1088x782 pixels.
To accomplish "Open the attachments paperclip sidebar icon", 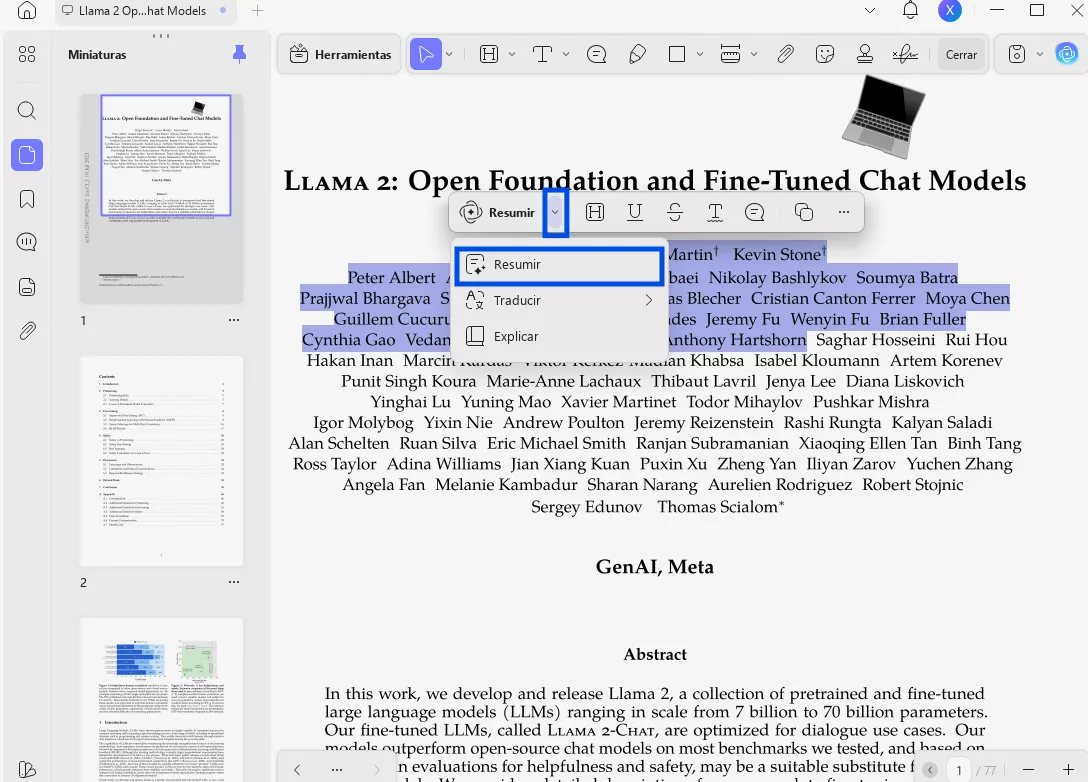I will pyautogui.click(x=26, y=331).
